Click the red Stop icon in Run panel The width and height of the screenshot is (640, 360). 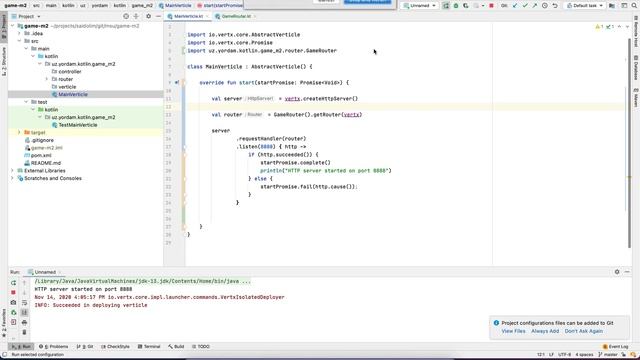pyautogui.click(x=13, y=293)
